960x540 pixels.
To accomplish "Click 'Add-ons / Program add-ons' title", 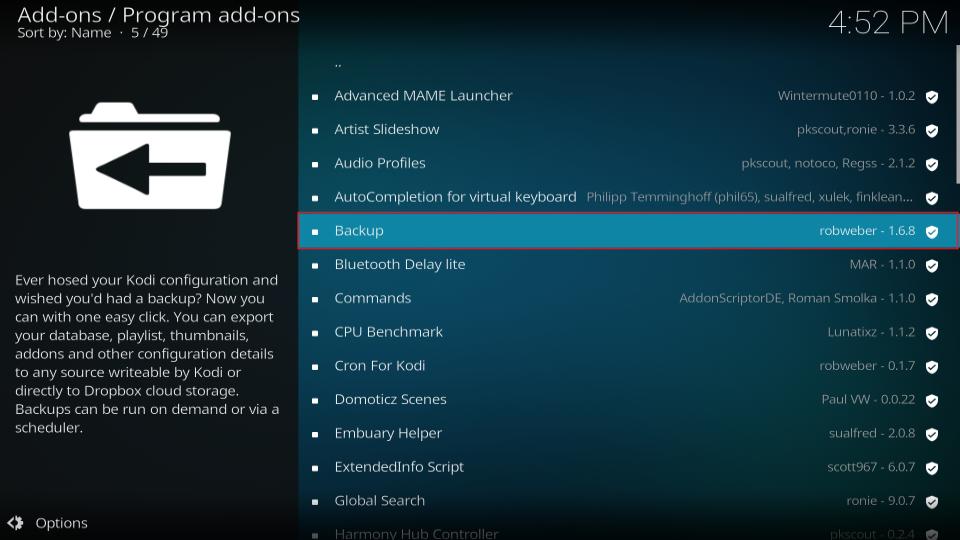I will tap(159, 15).
